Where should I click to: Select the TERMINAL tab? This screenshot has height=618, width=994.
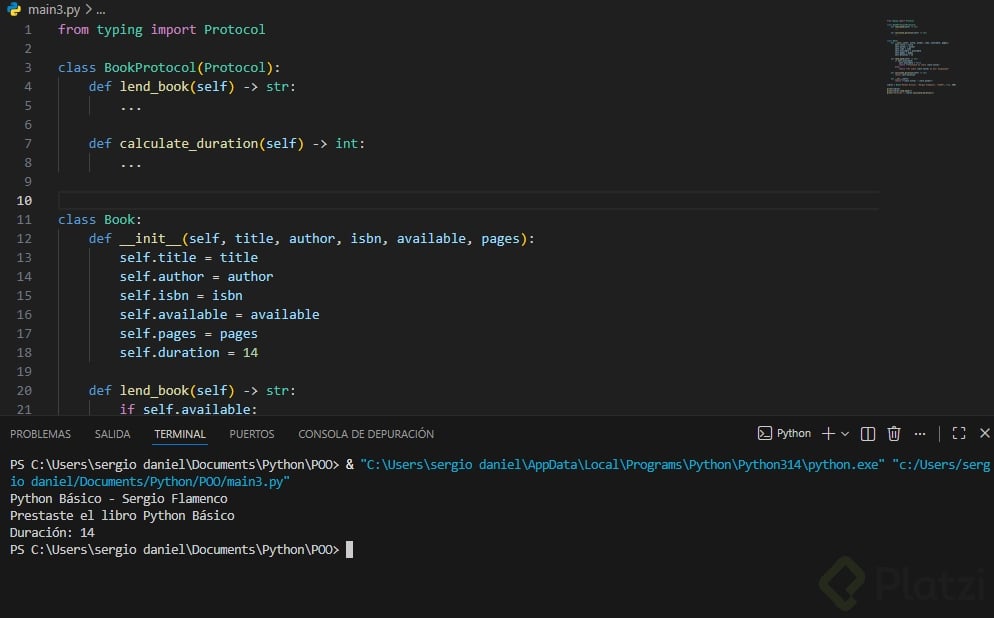click(180, 434)
